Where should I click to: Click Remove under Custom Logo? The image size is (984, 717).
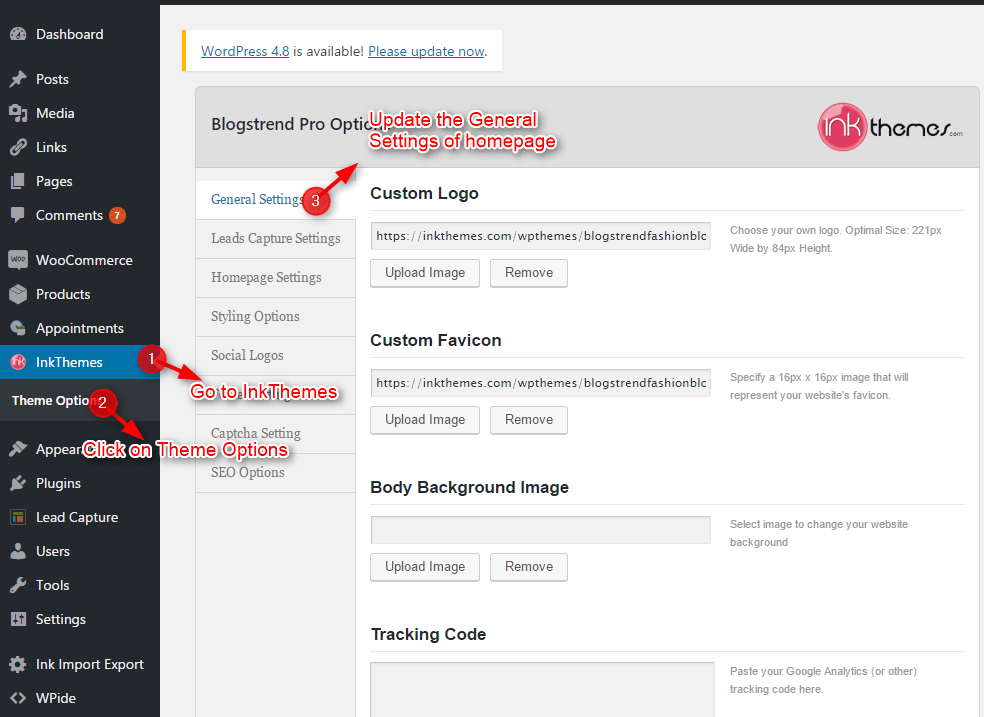529,273
